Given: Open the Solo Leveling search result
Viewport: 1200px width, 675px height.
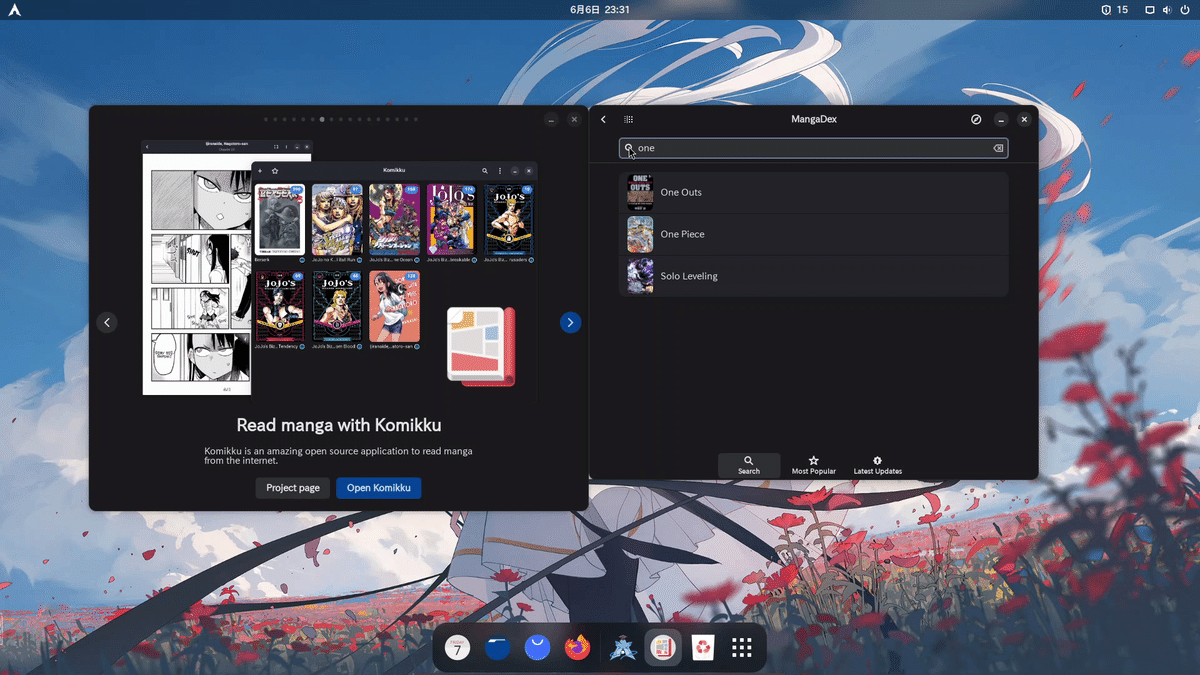Looking at the screenshot, I should coord(813,276).
